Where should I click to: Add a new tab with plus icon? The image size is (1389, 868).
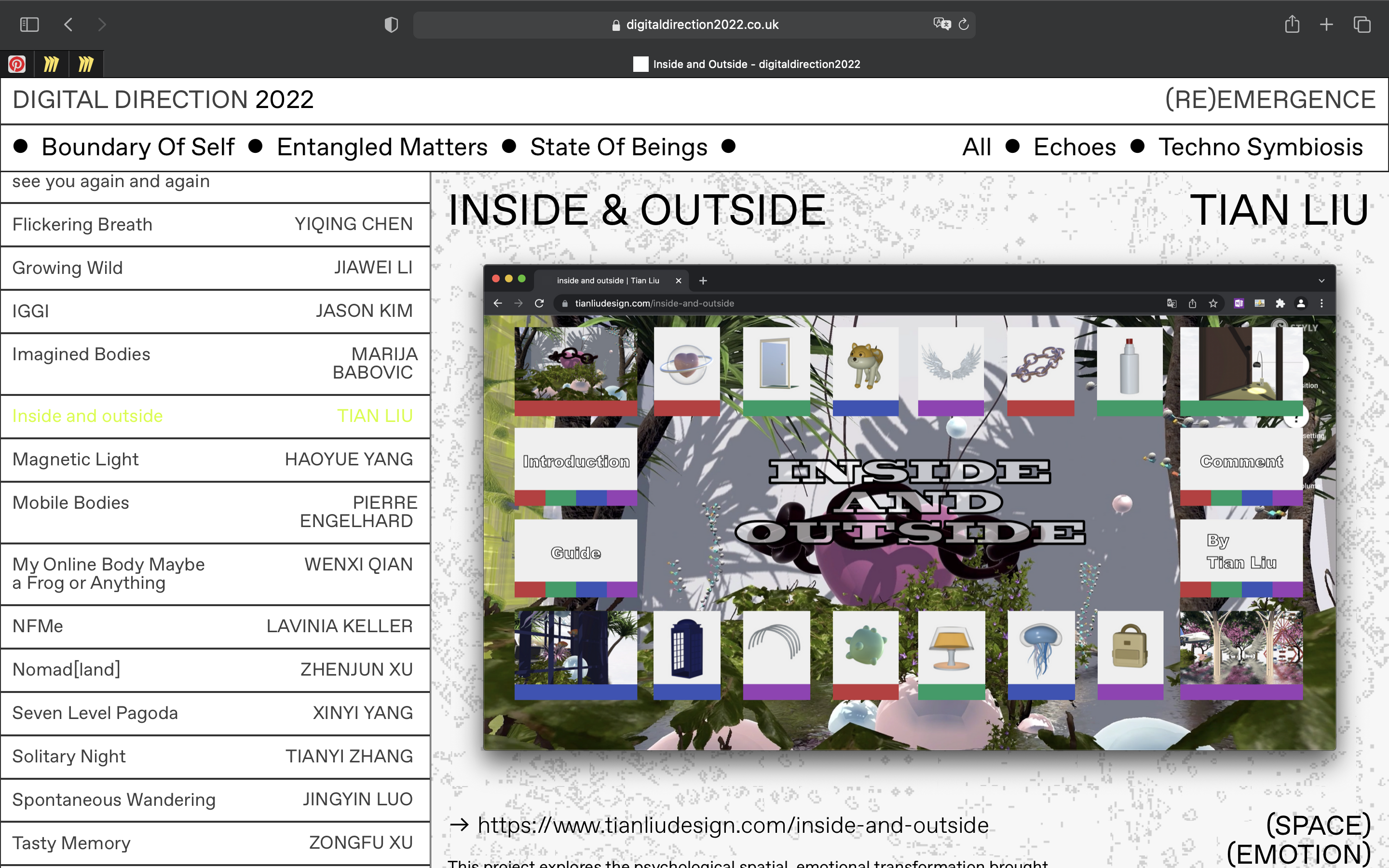tap(1326, 25)
